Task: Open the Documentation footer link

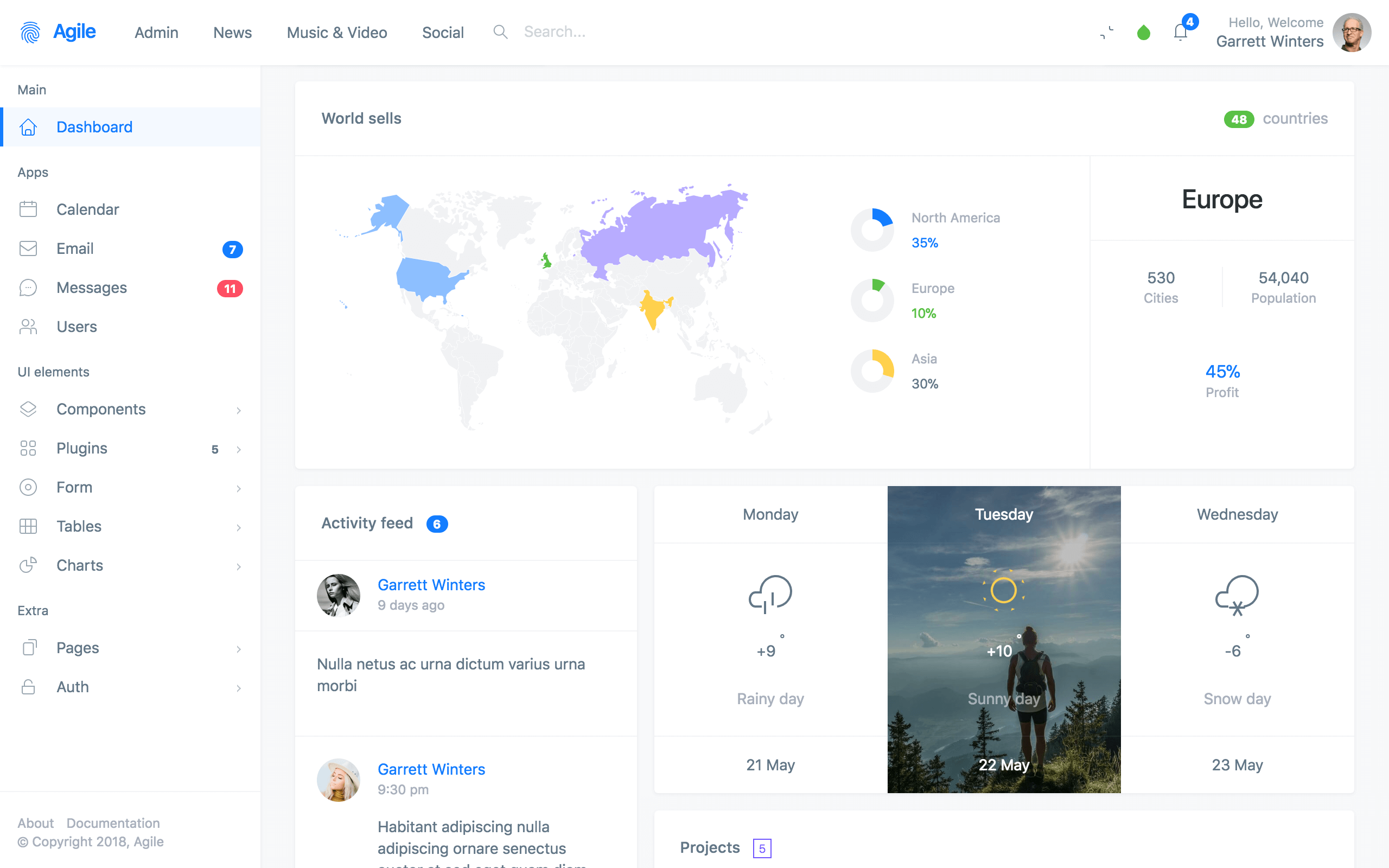Action: 113,822
